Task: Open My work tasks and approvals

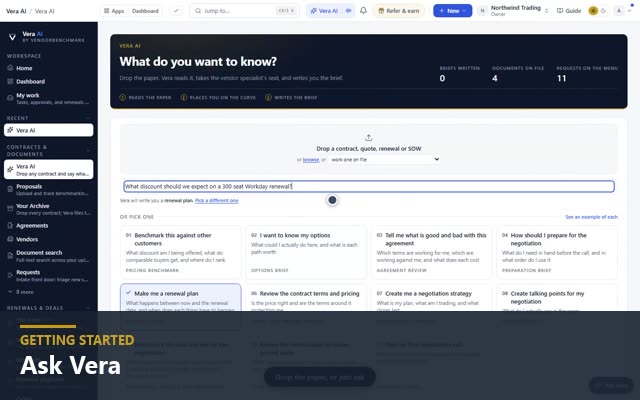Action: pos(49,98)
